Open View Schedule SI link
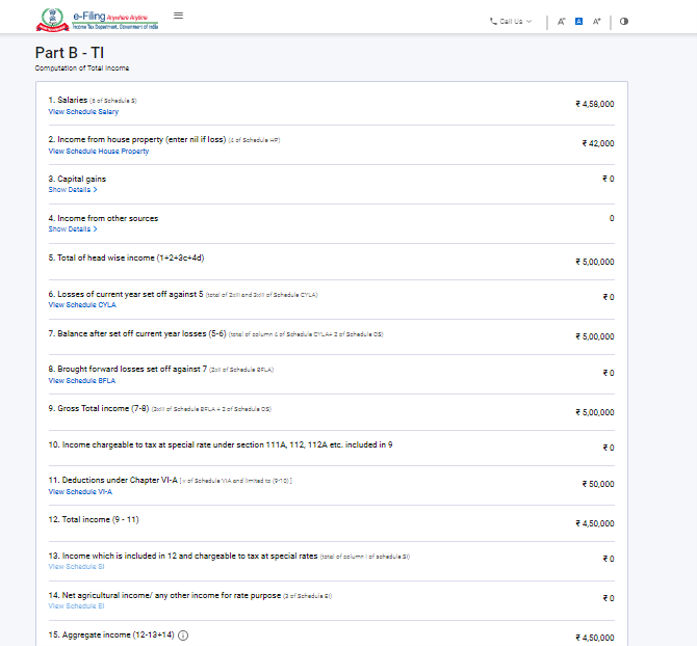Screen dimensions: 697x646 pyautogui.click(x=76, y=566)
